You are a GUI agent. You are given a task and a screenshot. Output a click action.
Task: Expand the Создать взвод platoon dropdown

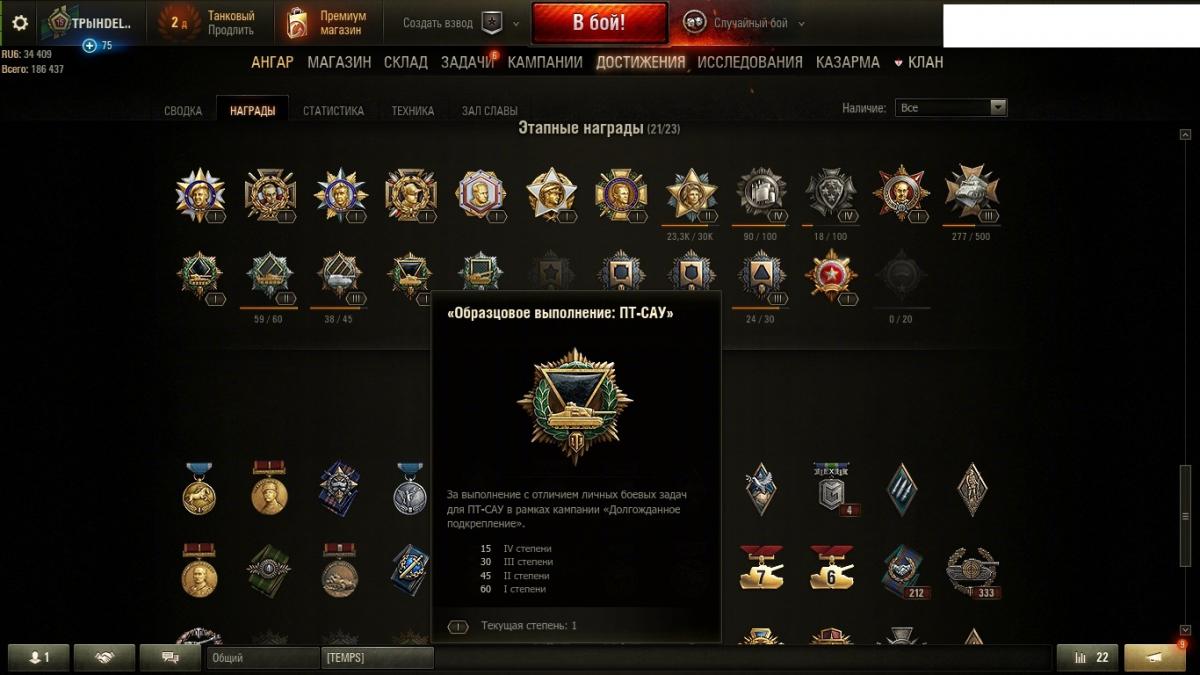(x=461, y=23)
